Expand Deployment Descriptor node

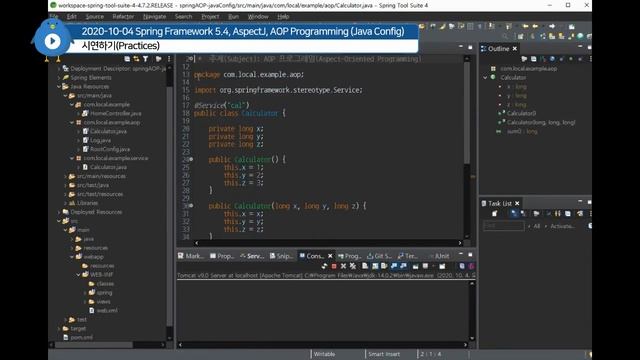[x=59, y=69]
